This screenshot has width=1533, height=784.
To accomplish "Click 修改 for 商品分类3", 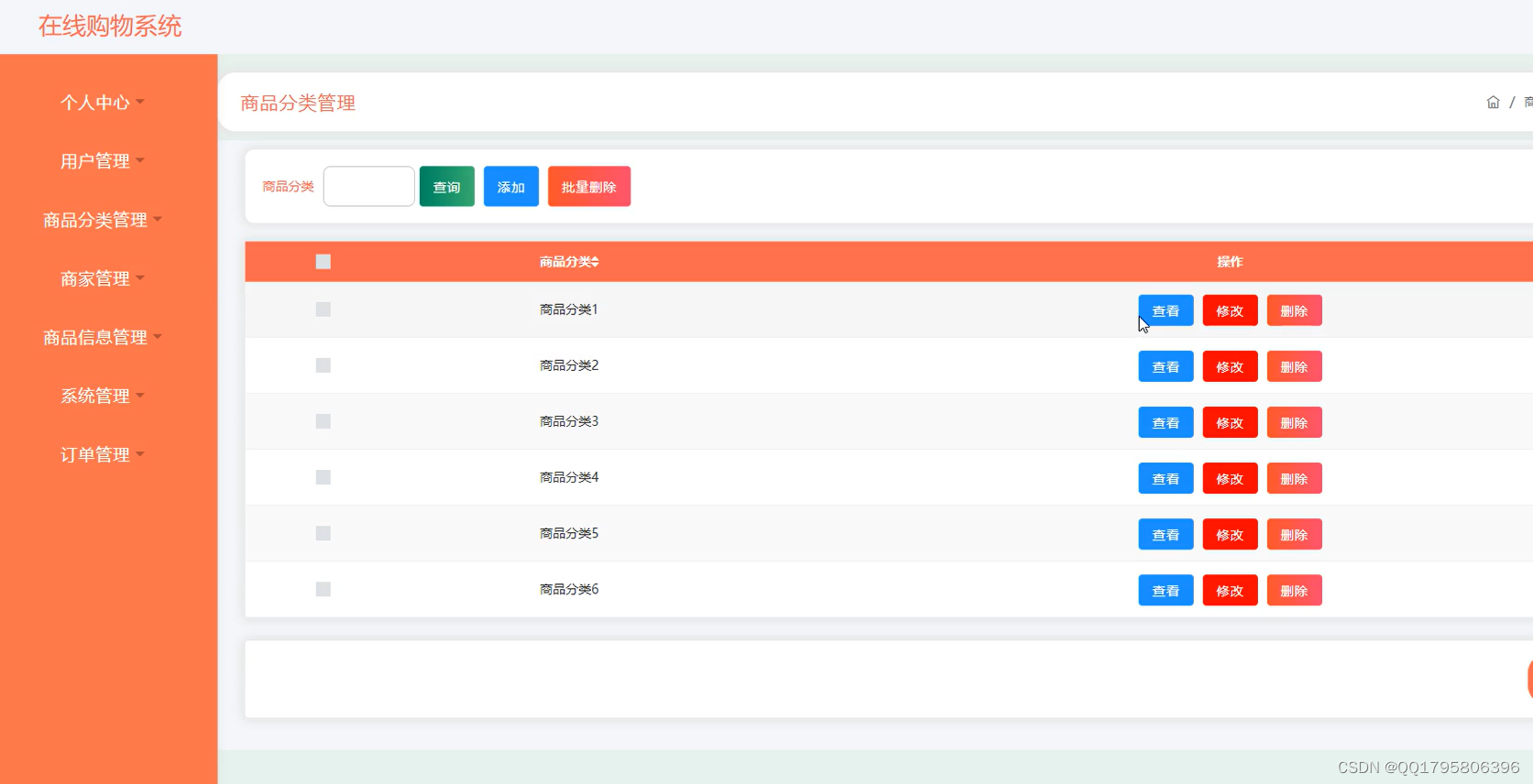I will [x=1230, y=422].
